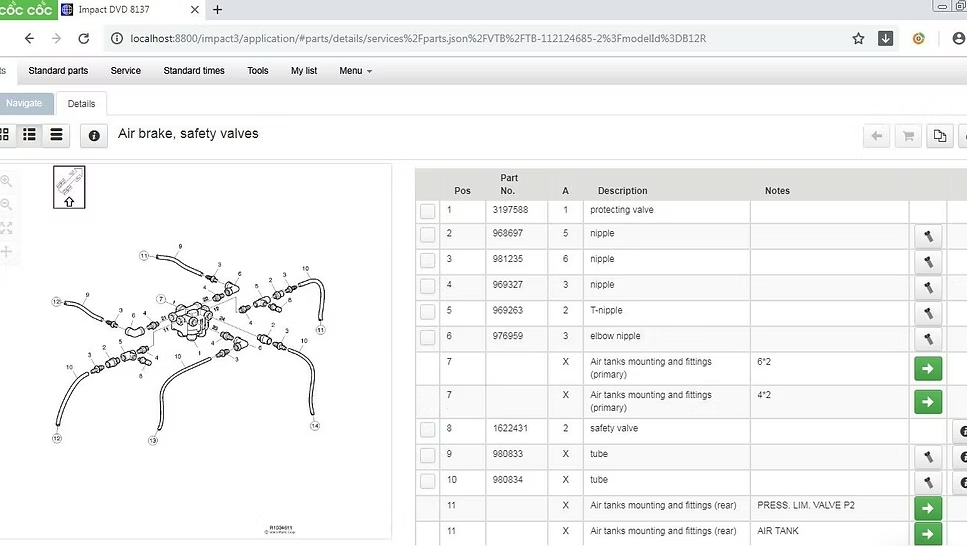Click the bolt icon for tube 980833
The width and height of the screenshot is (967, 546).
pos(927,457)
